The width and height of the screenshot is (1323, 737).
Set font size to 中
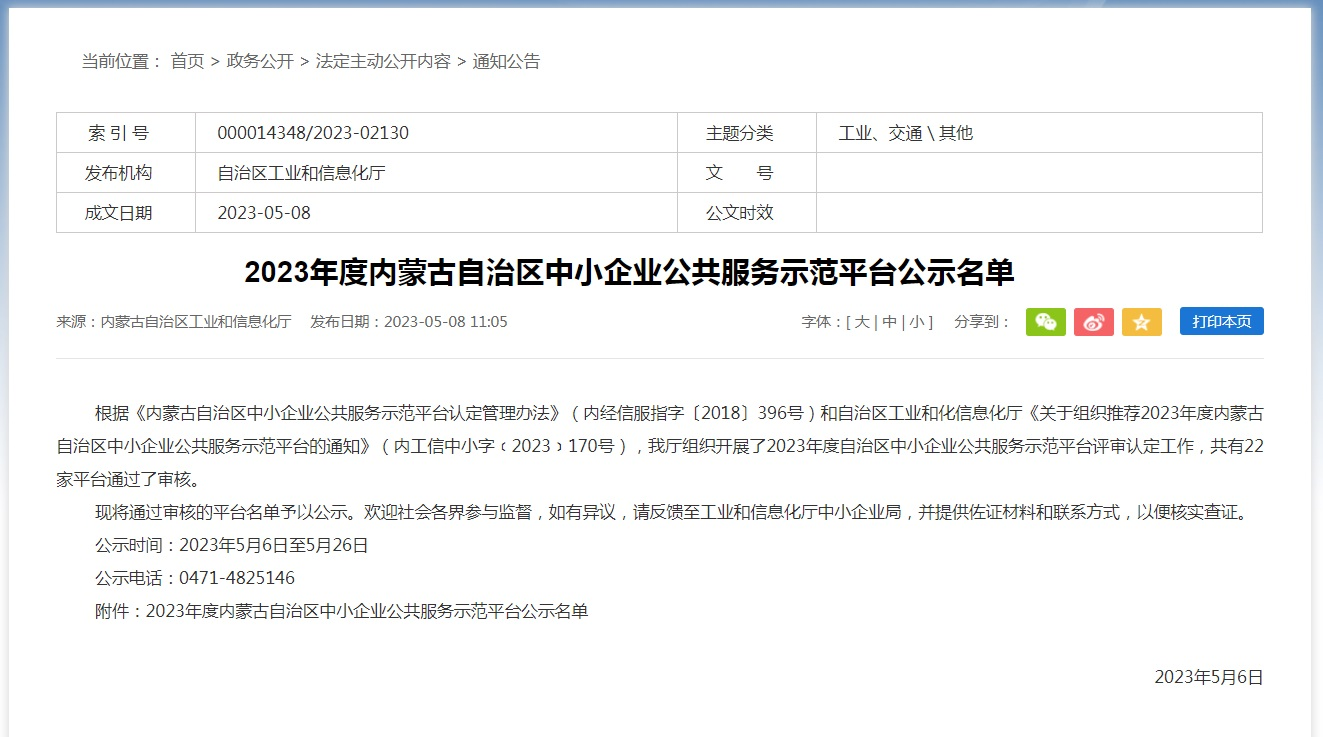pos(889,322)
